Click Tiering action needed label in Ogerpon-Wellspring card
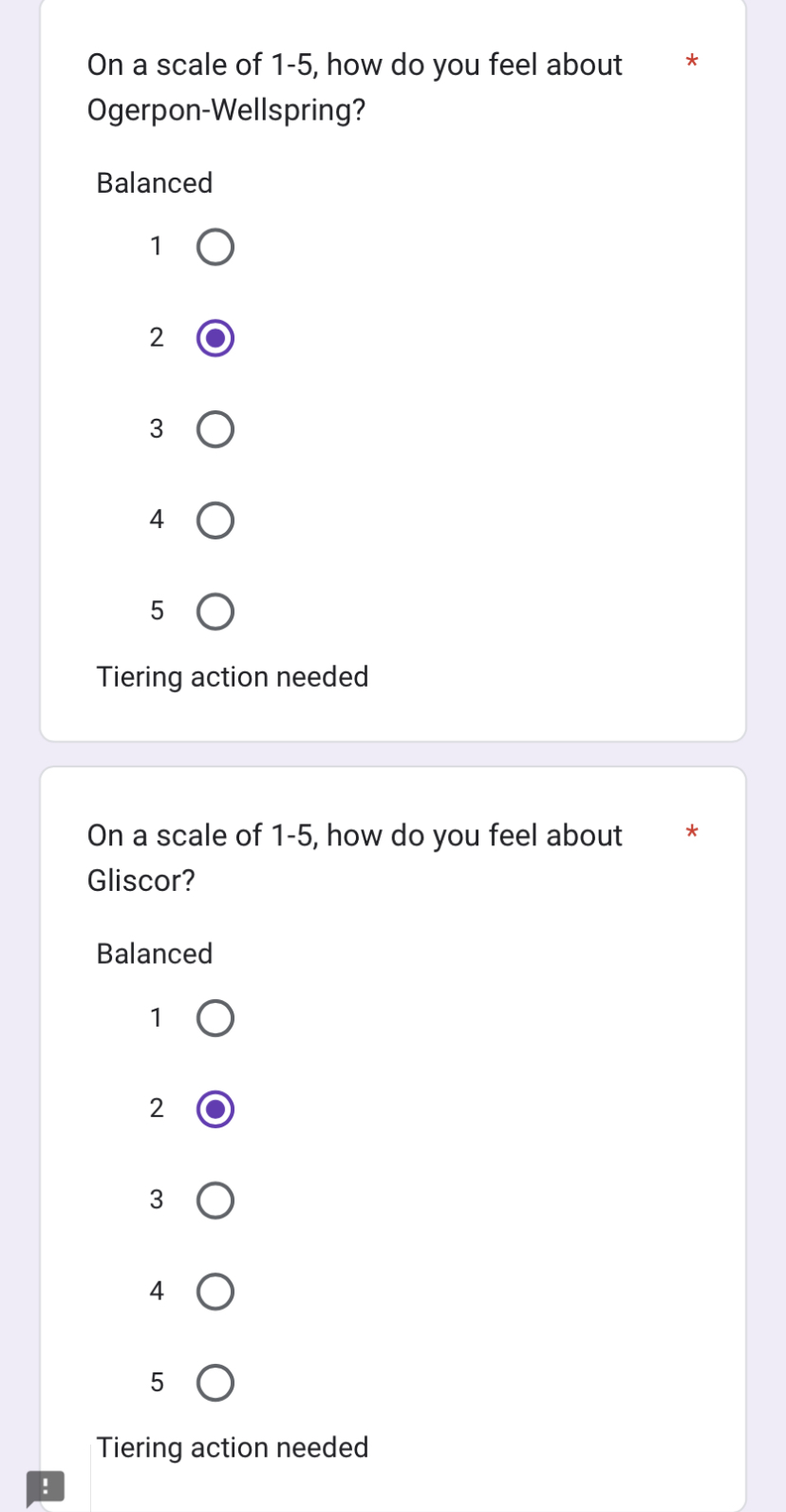This screenshot has width=786, height=1512. pyautogui.click(x=233, y=677)
